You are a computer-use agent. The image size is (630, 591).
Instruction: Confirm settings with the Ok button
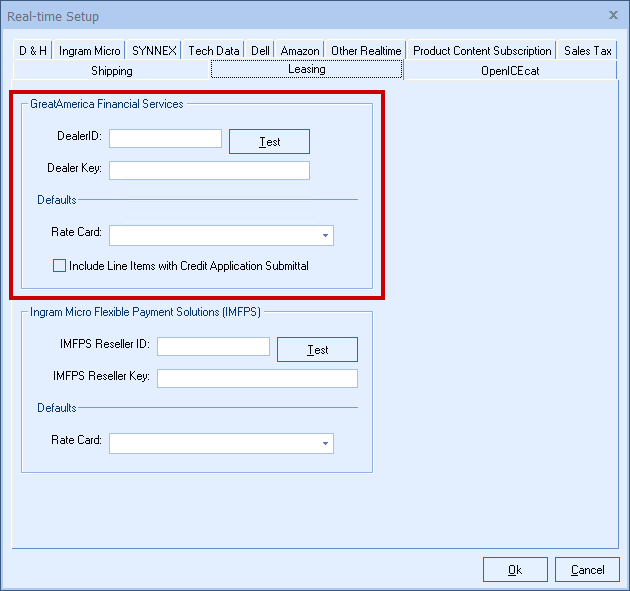tap(515, 570)
